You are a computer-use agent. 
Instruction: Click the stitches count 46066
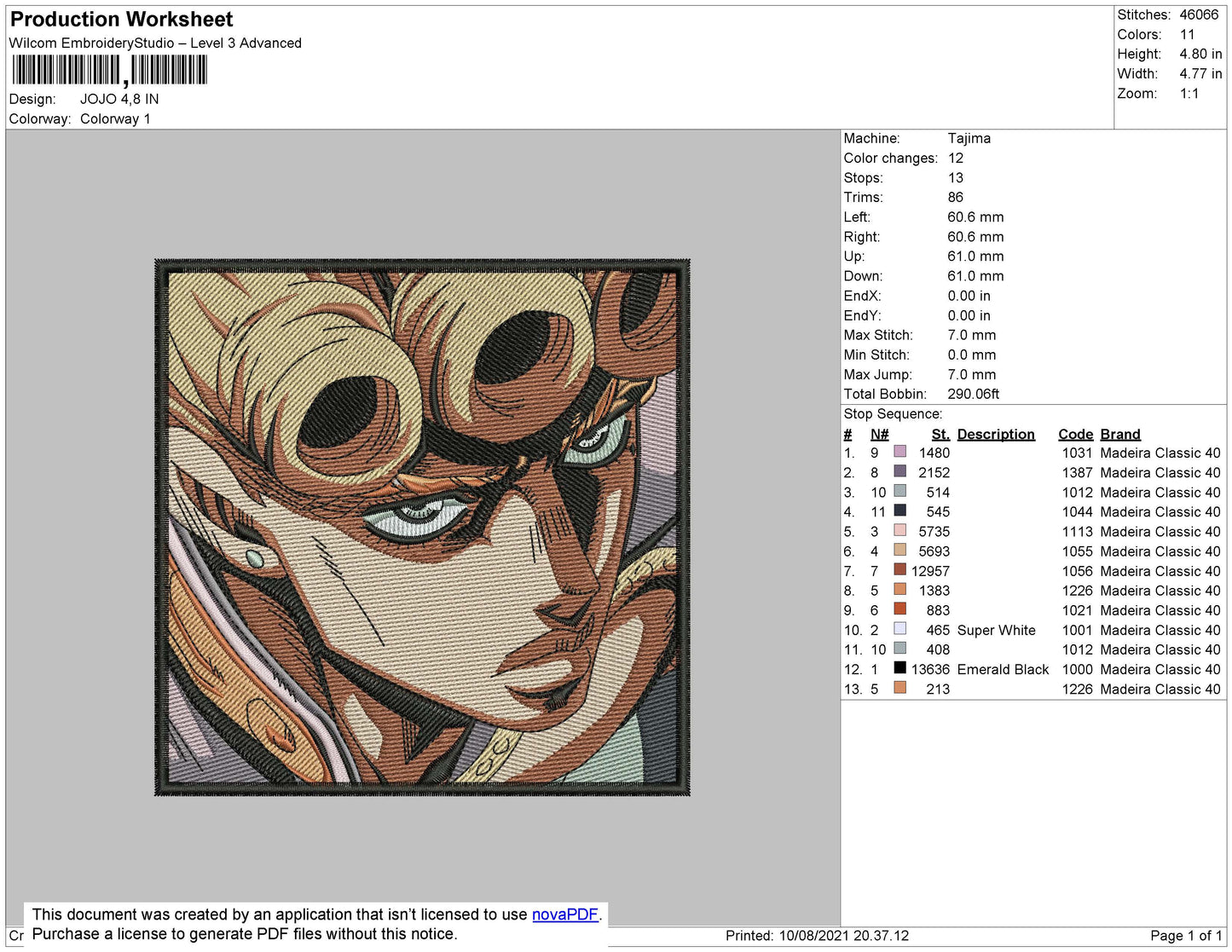(x=1199, y=14)
